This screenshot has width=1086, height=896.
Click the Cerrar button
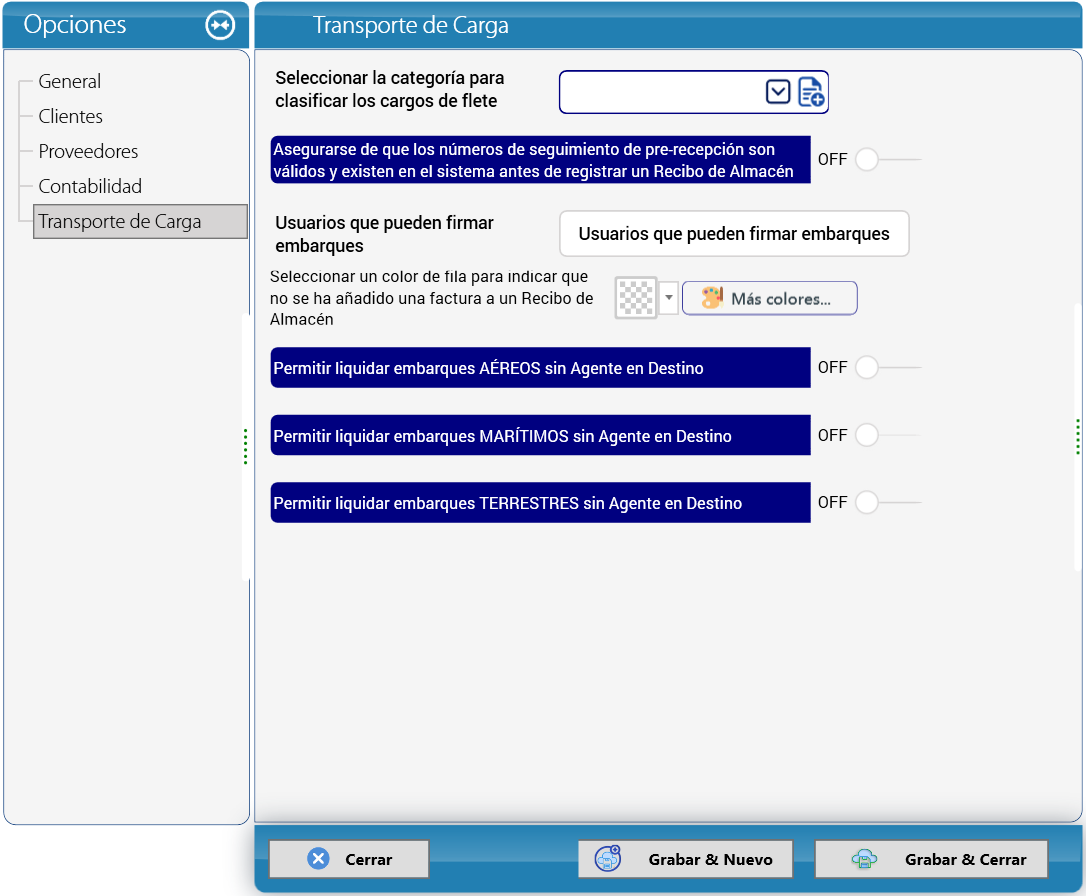[x=349, y=859]
